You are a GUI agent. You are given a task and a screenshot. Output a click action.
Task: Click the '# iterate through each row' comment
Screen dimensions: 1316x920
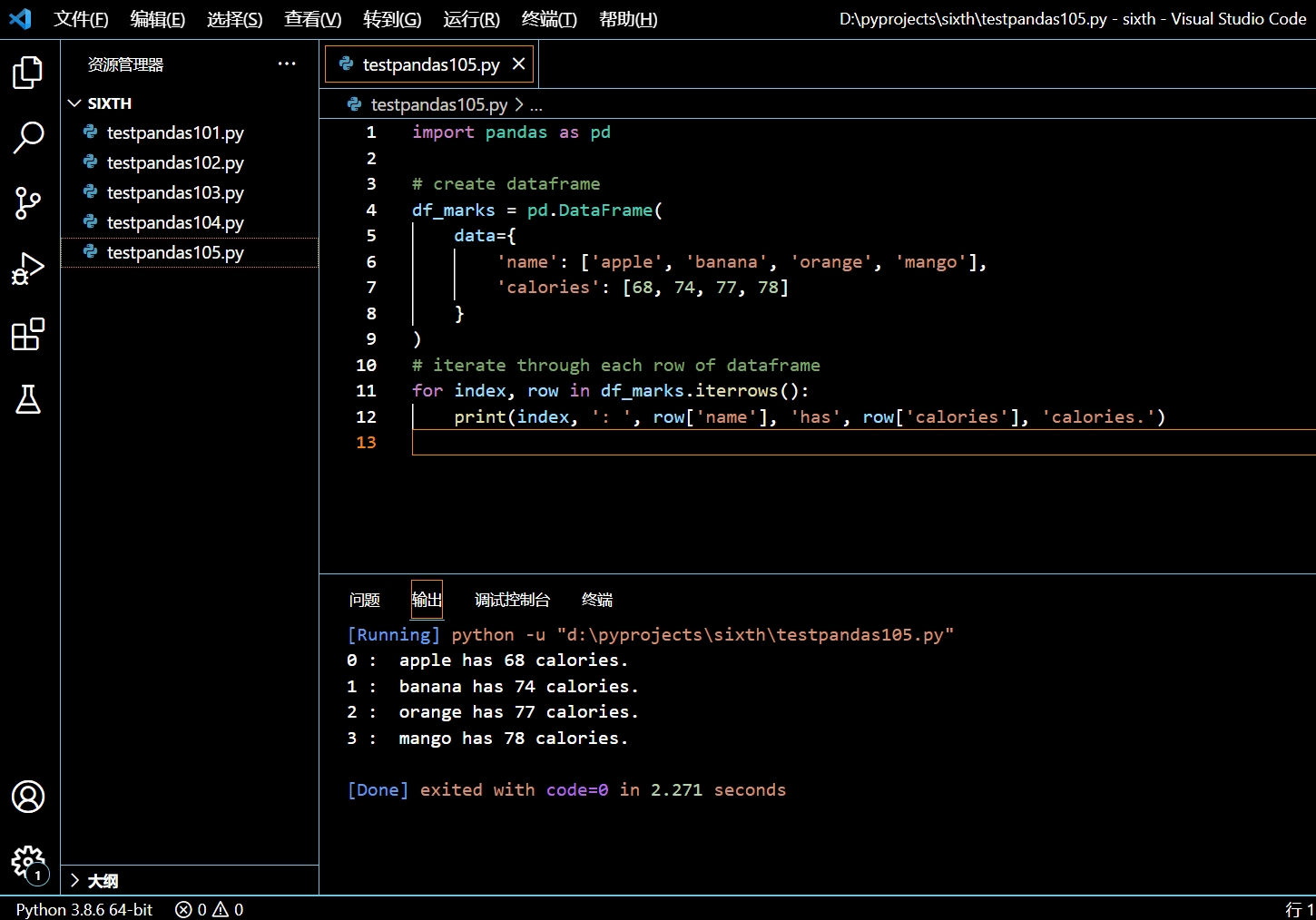pos(616,366)
